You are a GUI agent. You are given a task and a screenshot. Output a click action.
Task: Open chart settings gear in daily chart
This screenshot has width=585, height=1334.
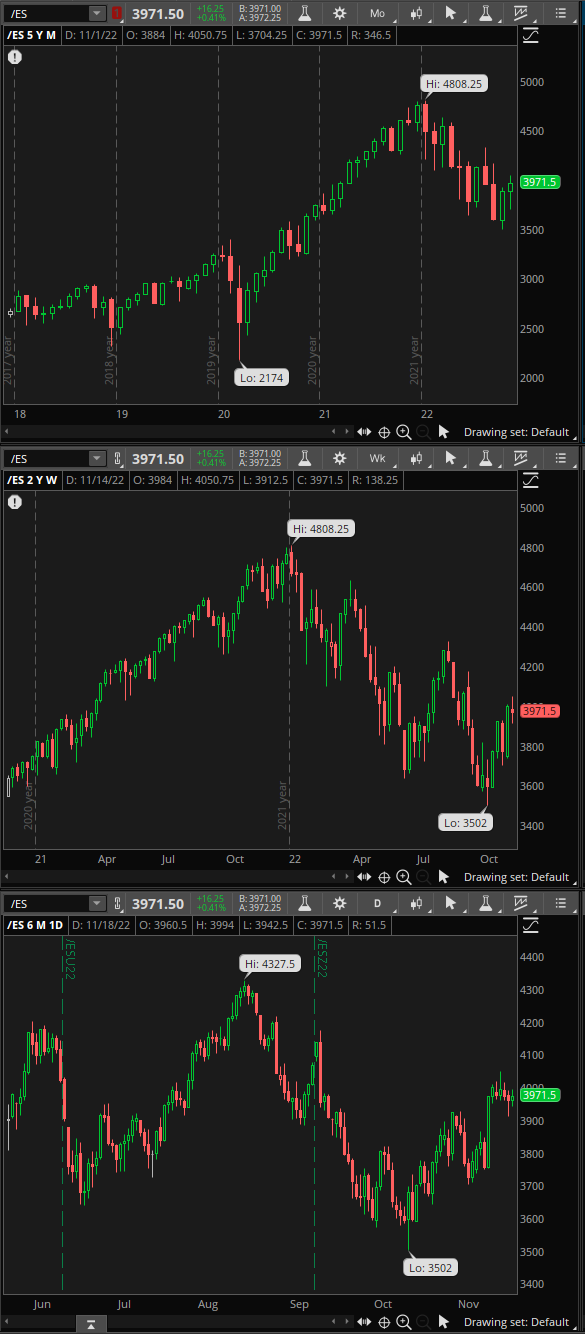pyautogui.click(x=340, y=903)
